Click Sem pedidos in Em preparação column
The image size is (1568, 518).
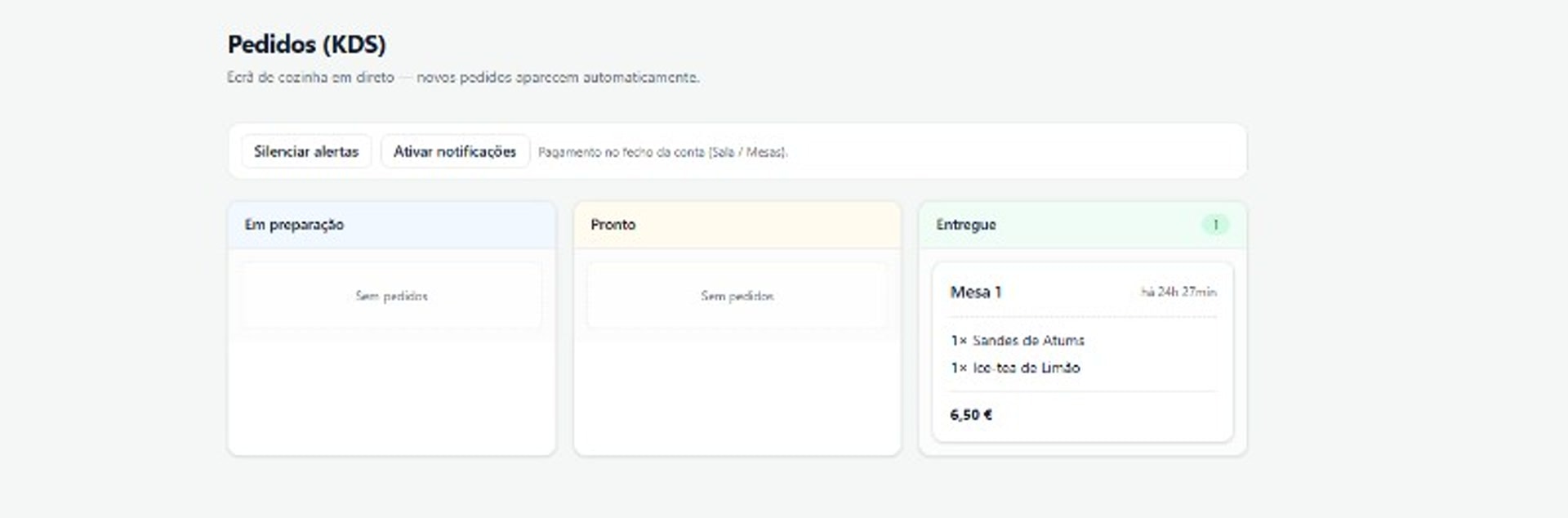point(392,296)
